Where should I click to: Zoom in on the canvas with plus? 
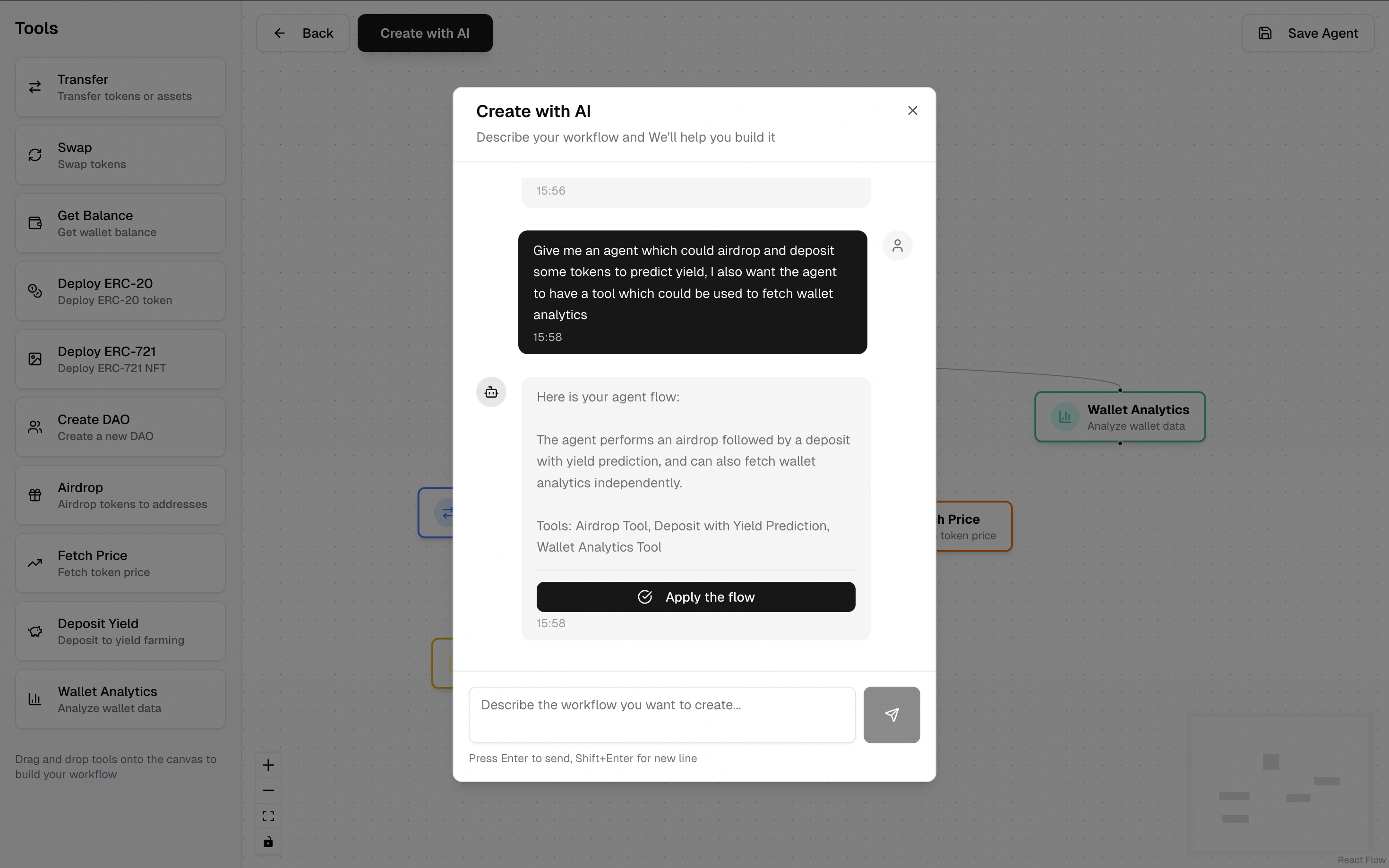pos(268,765)
